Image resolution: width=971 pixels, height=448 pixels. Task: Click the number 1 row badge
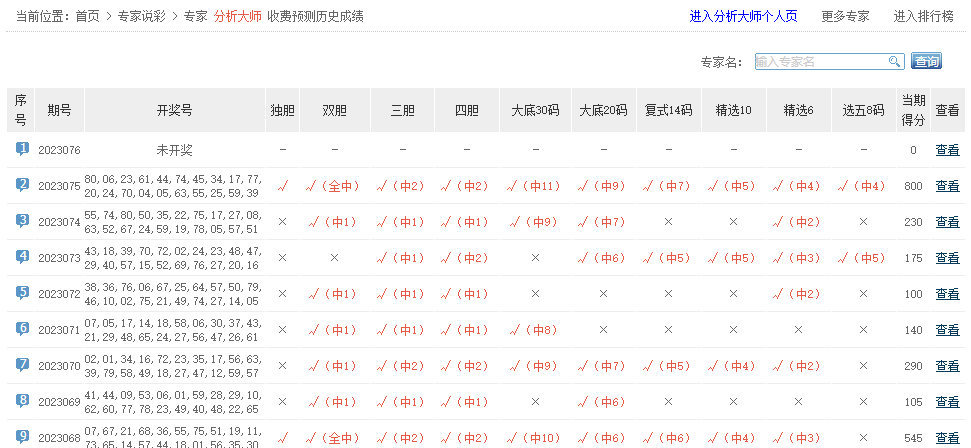pyautogui.click(x=22, y=149)
